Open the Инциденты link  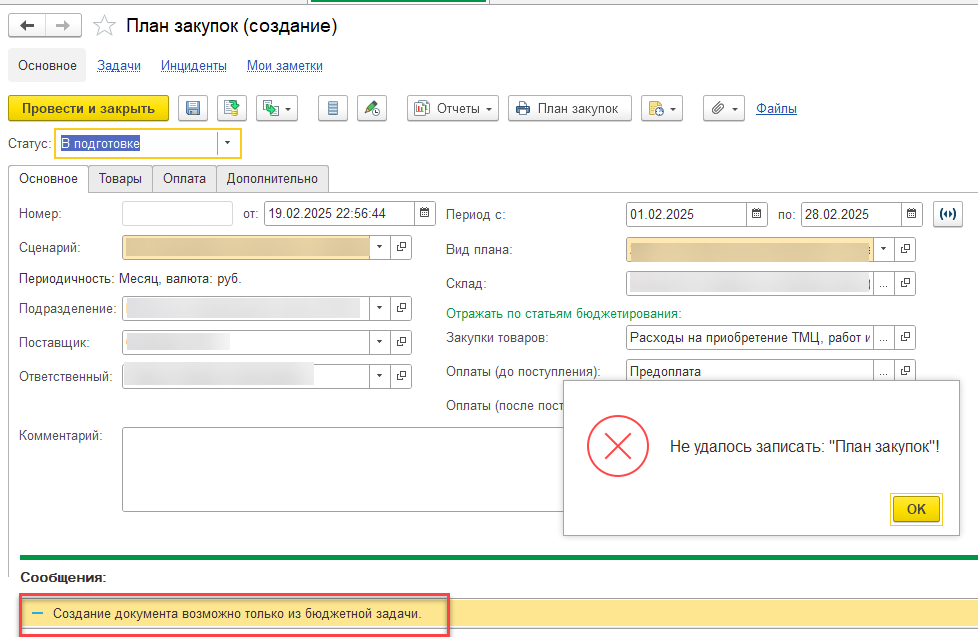tap(193, 66)
